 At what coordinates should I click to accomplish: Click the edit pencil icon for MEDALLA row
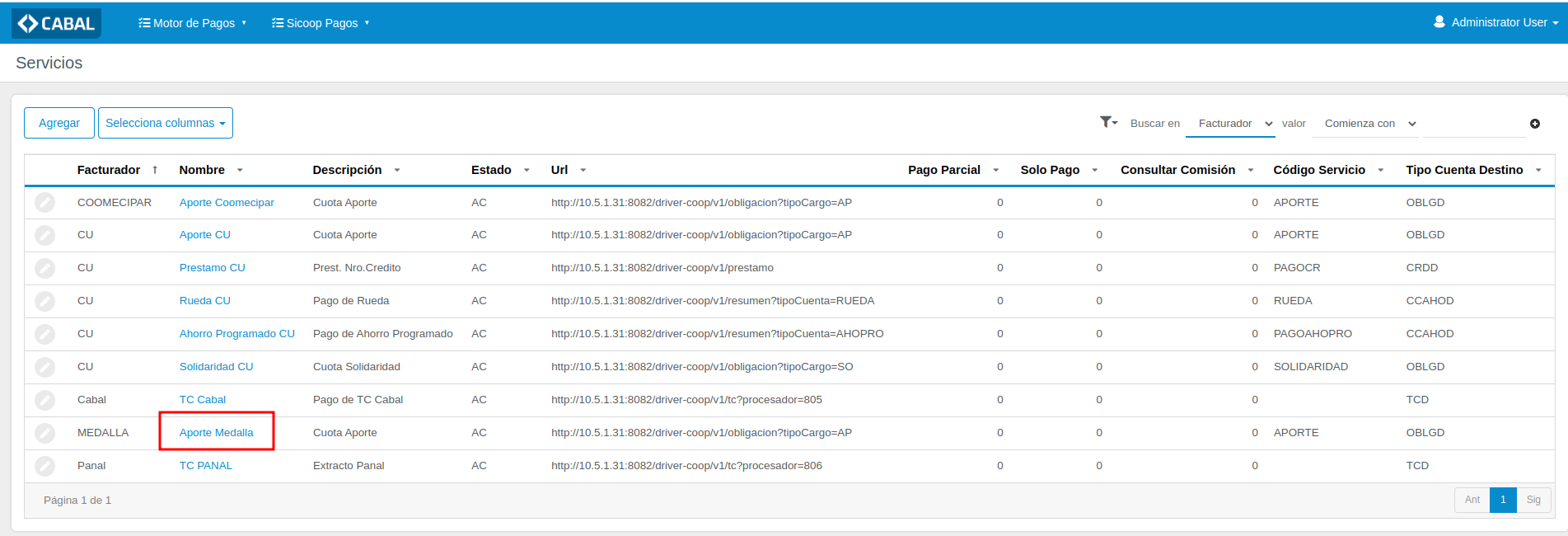click(x=44, y=433)
